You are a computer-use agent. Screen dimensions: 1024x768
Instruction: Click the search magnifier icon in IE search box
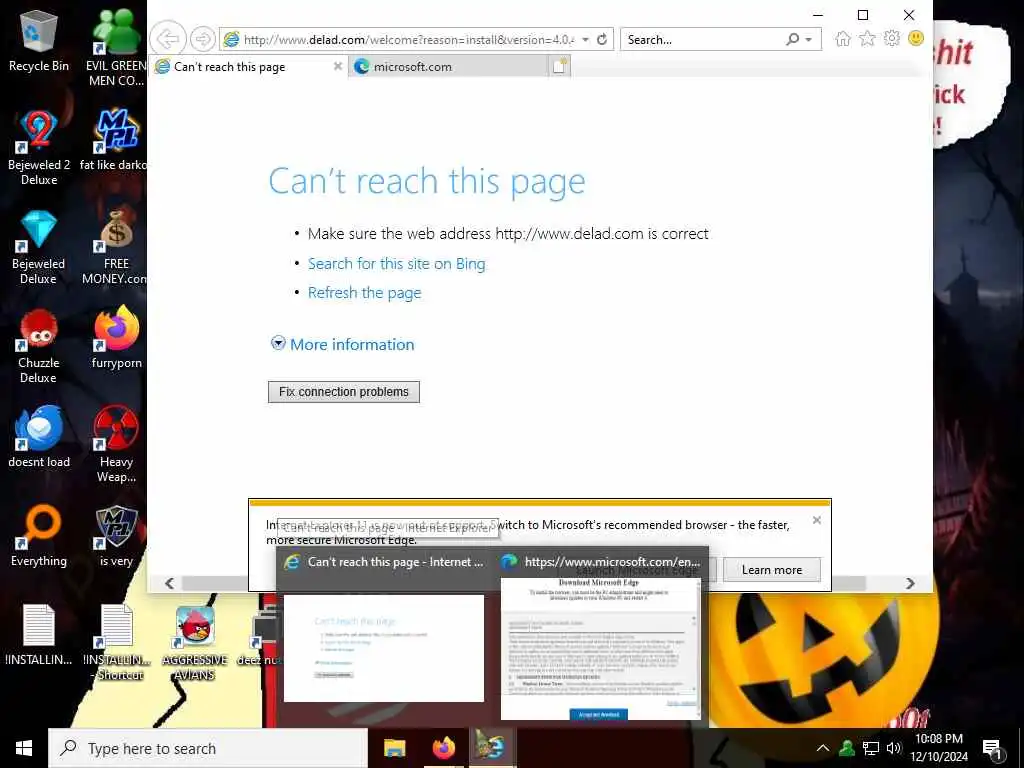(x=792, y=39)
